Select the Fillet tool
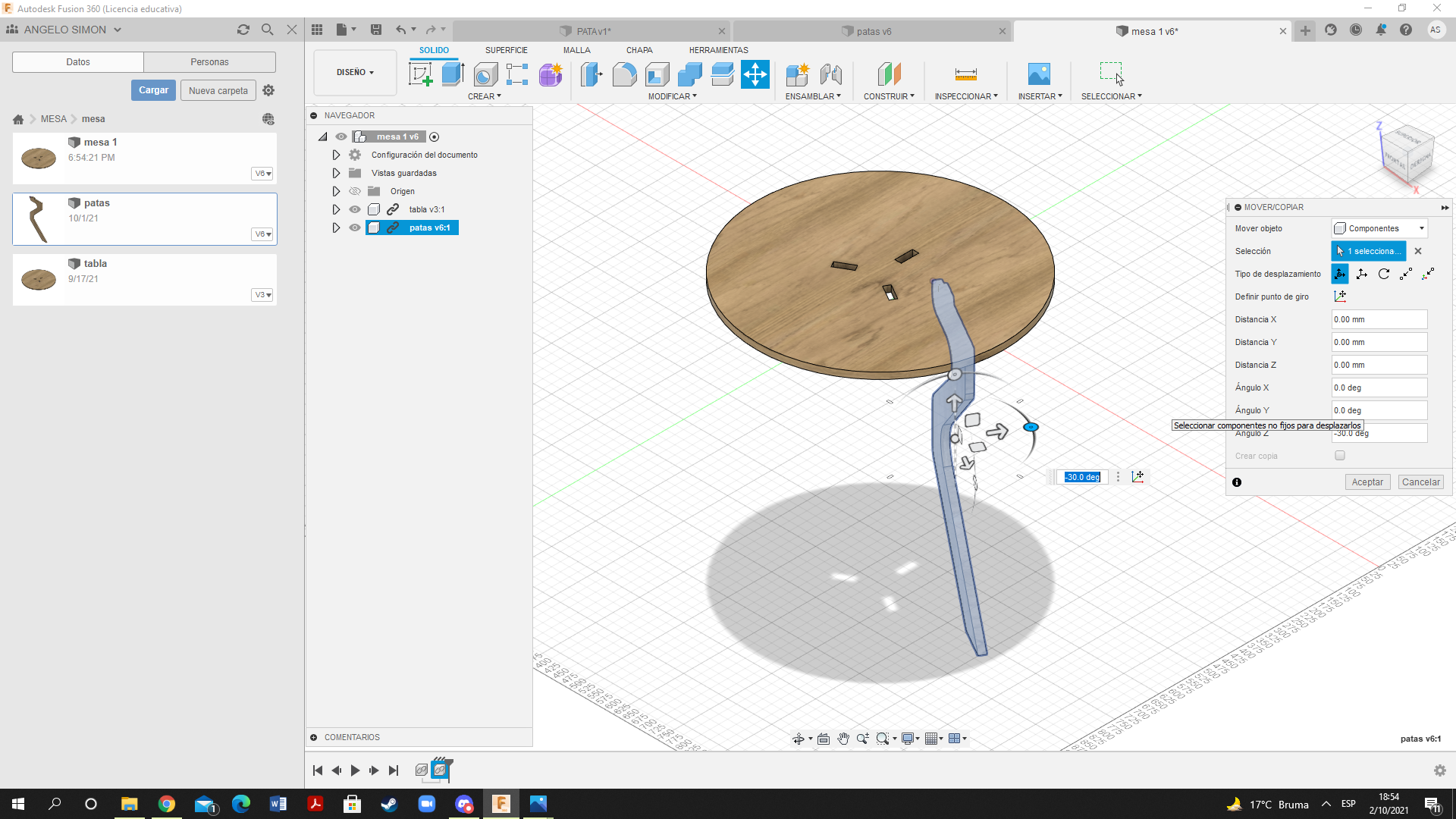 [x=624, y=74]
